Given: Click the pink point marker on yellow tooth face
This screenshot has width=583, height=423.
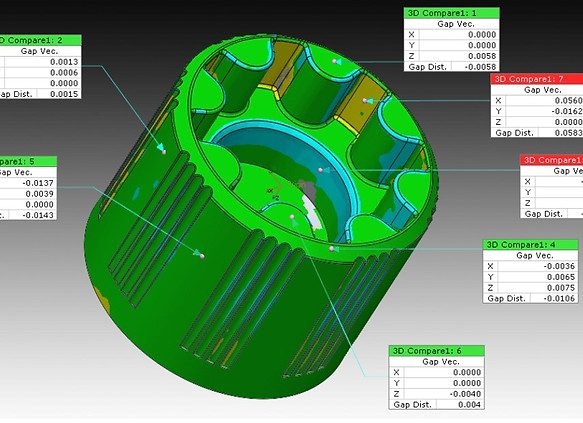Looking at the screenshot, I should click(x=365, y=100).
